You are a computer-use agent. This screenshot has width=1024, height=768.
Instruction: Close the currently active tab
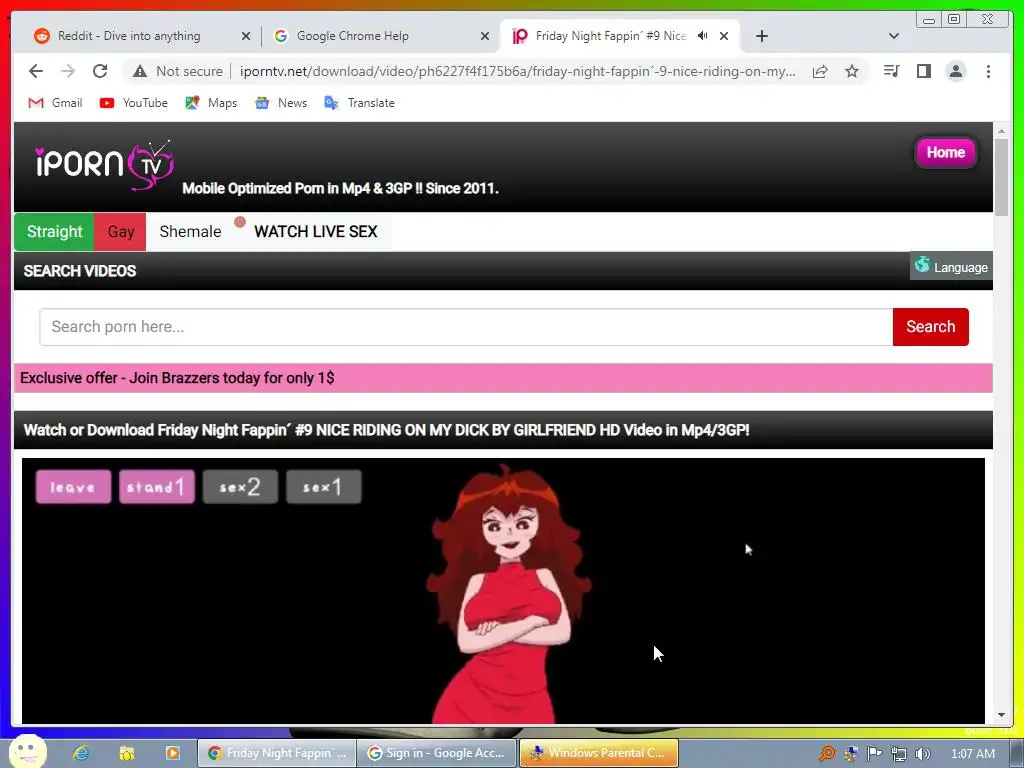724,36
